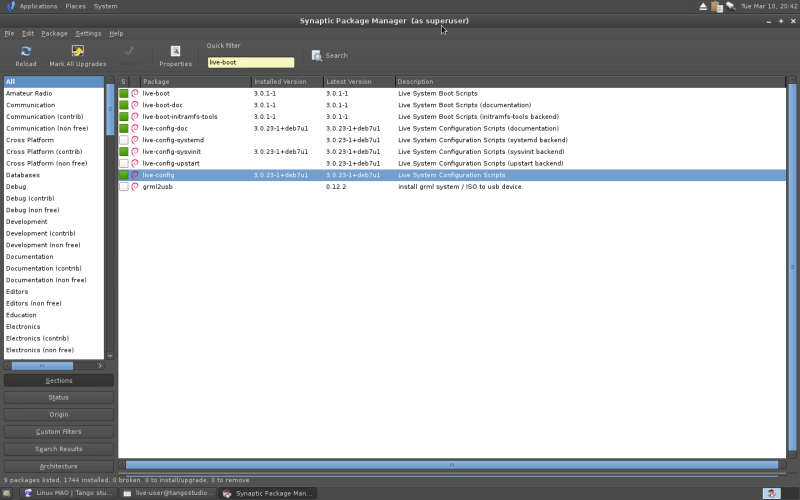The image size is (800, 500).
Task: Toggle status box for live-boot package
Action: click(x=123, y=93)
